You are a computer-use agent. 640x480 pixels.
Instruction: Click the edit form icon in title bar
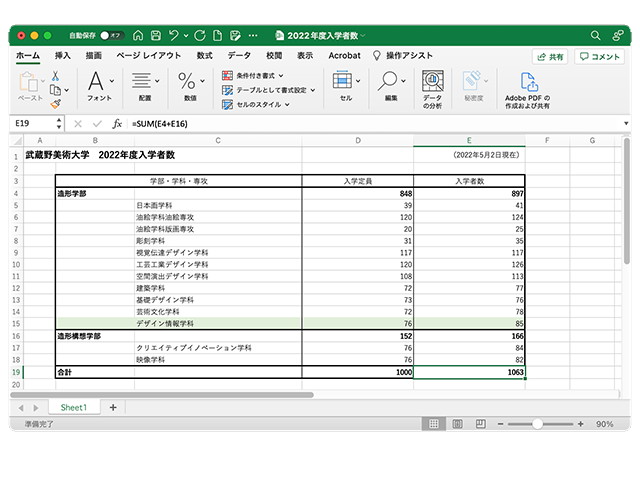click(235, 36)
